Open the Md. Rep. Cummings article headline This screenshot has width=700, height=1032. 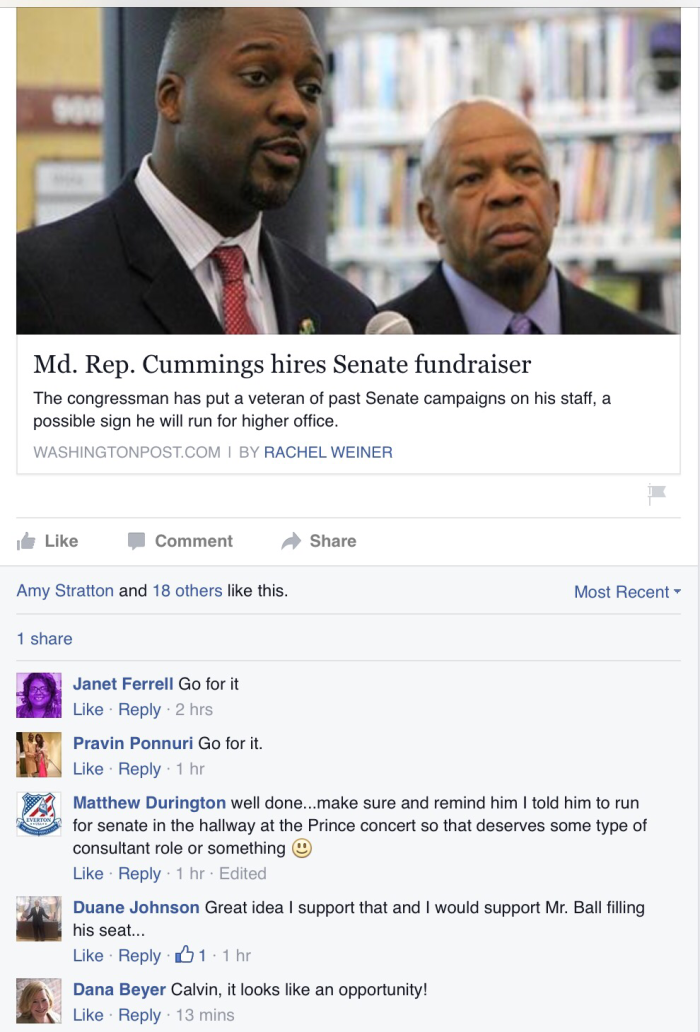tap(282, 364)
